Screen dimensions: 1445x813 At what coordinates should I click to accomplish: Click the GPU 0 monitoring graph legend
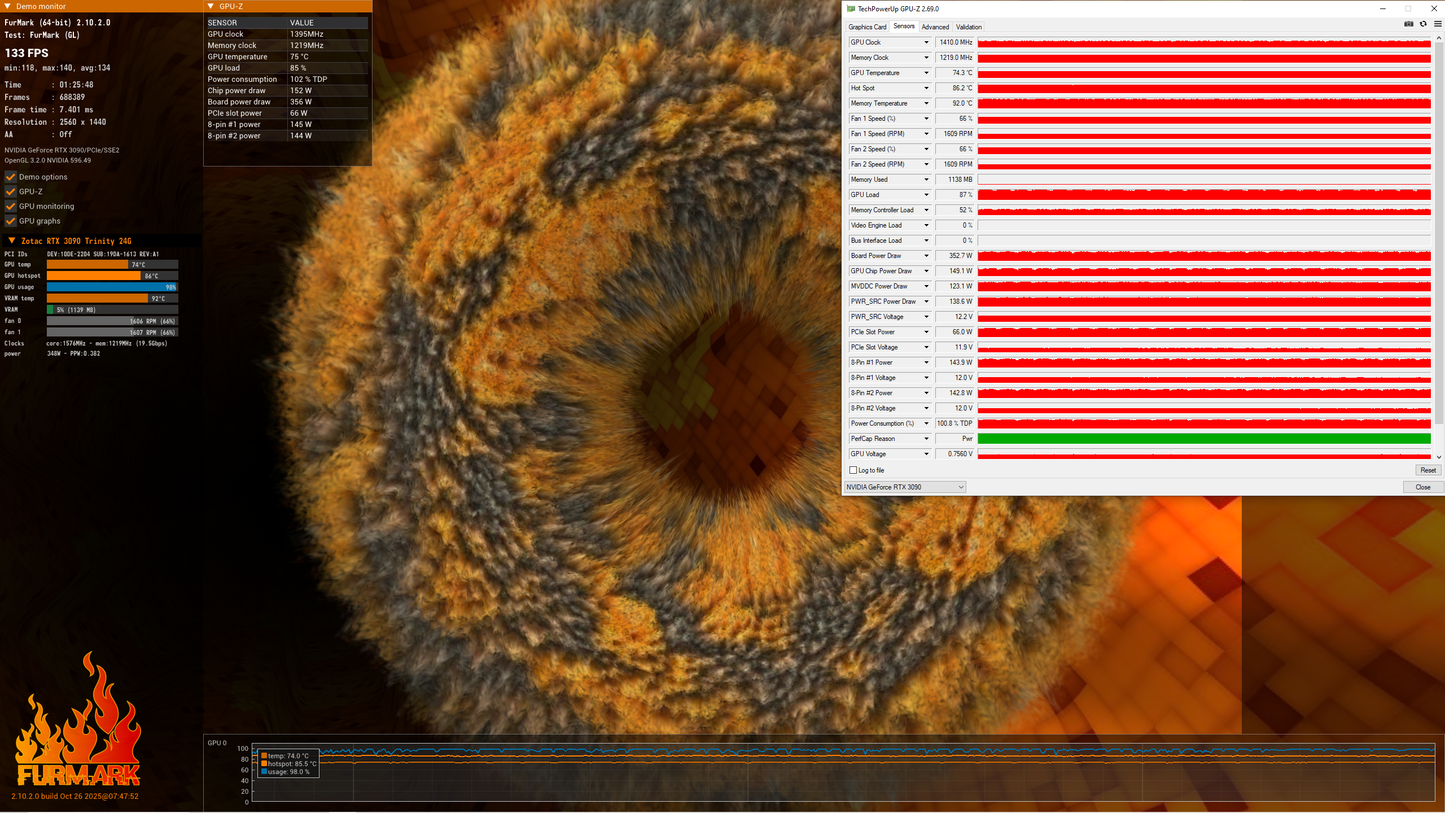click(289, 763)
